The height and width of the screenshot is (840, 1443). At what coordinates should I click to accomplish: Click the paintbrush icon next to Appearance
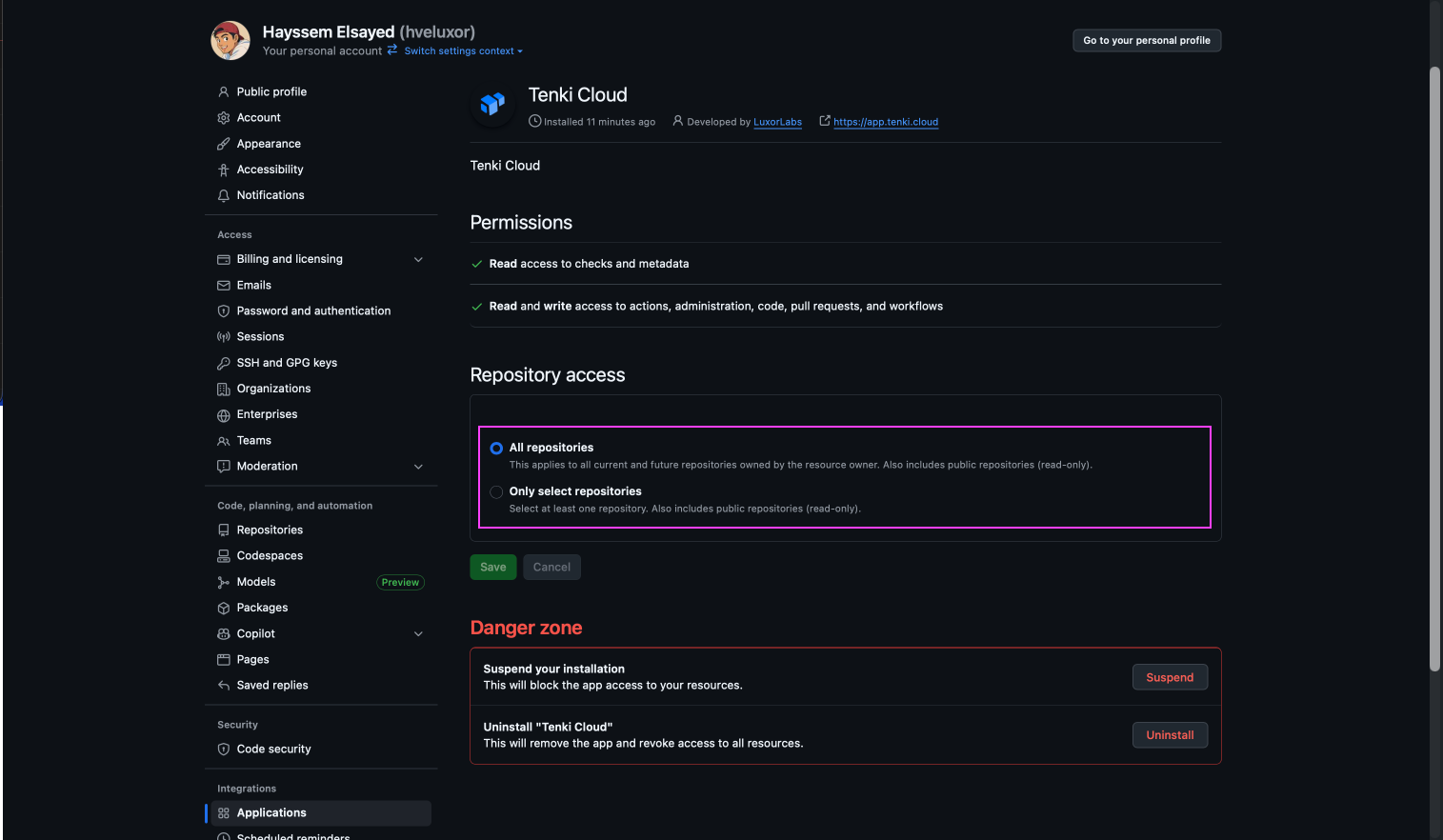[x=224, y=144]
